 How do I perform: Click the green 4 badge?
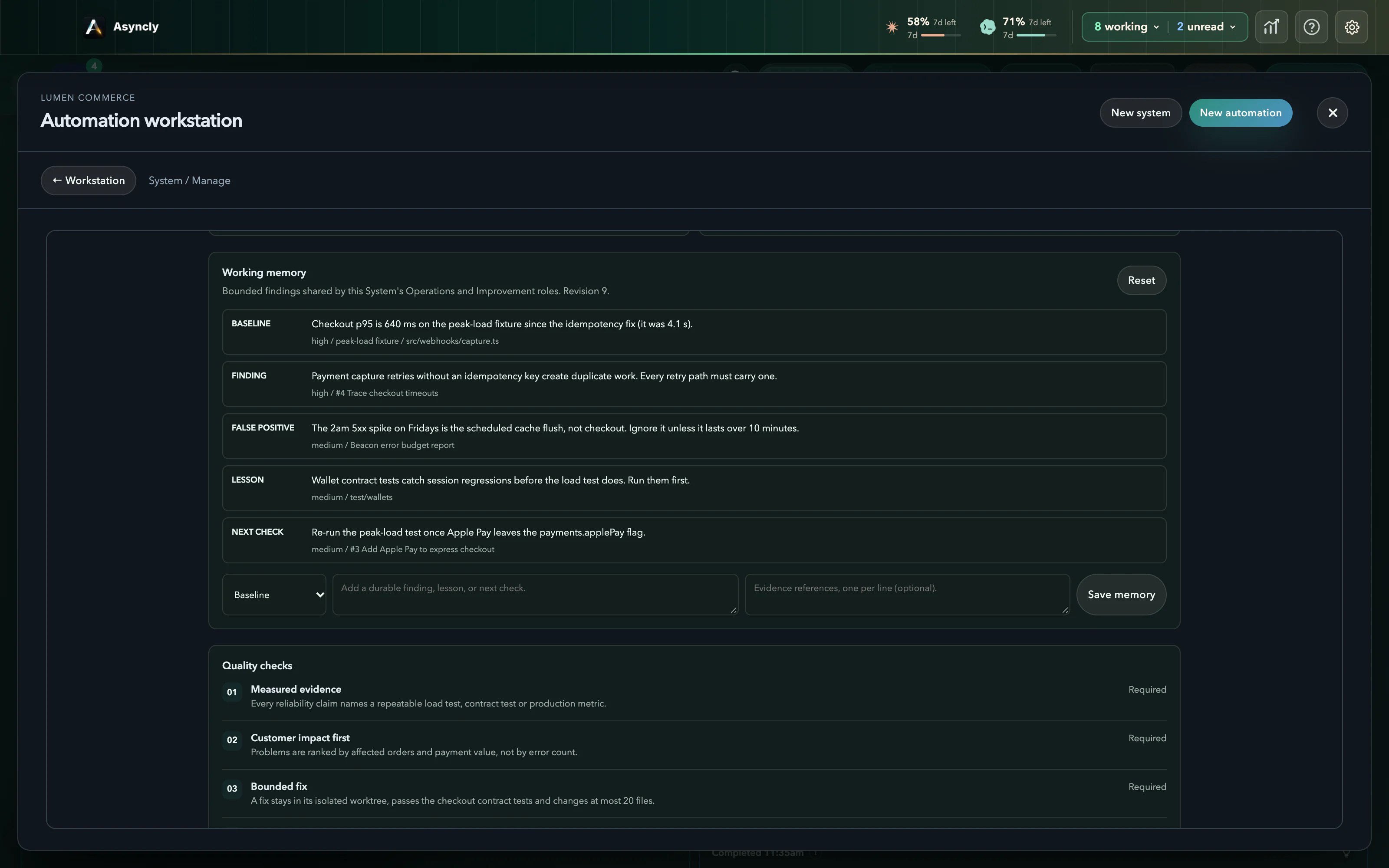pos(94,66)
